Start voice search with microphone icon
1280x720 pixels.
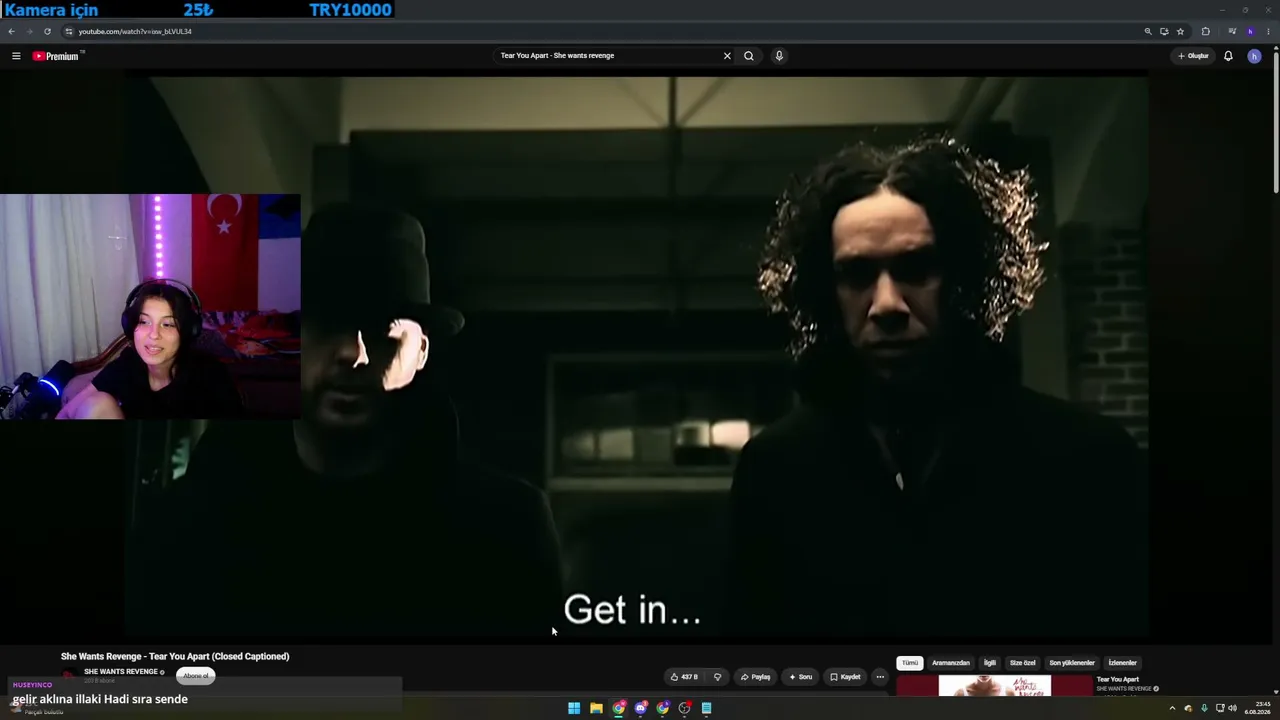[779, 56]
